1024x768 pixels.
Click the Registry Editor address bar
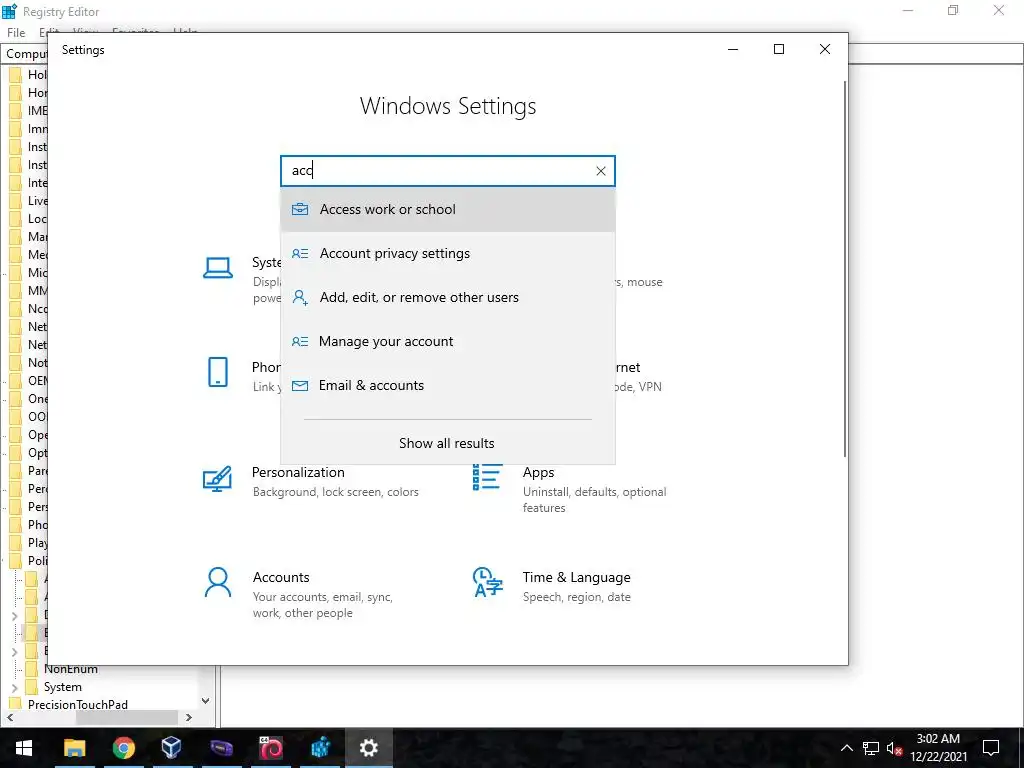[x=512, y=54]
